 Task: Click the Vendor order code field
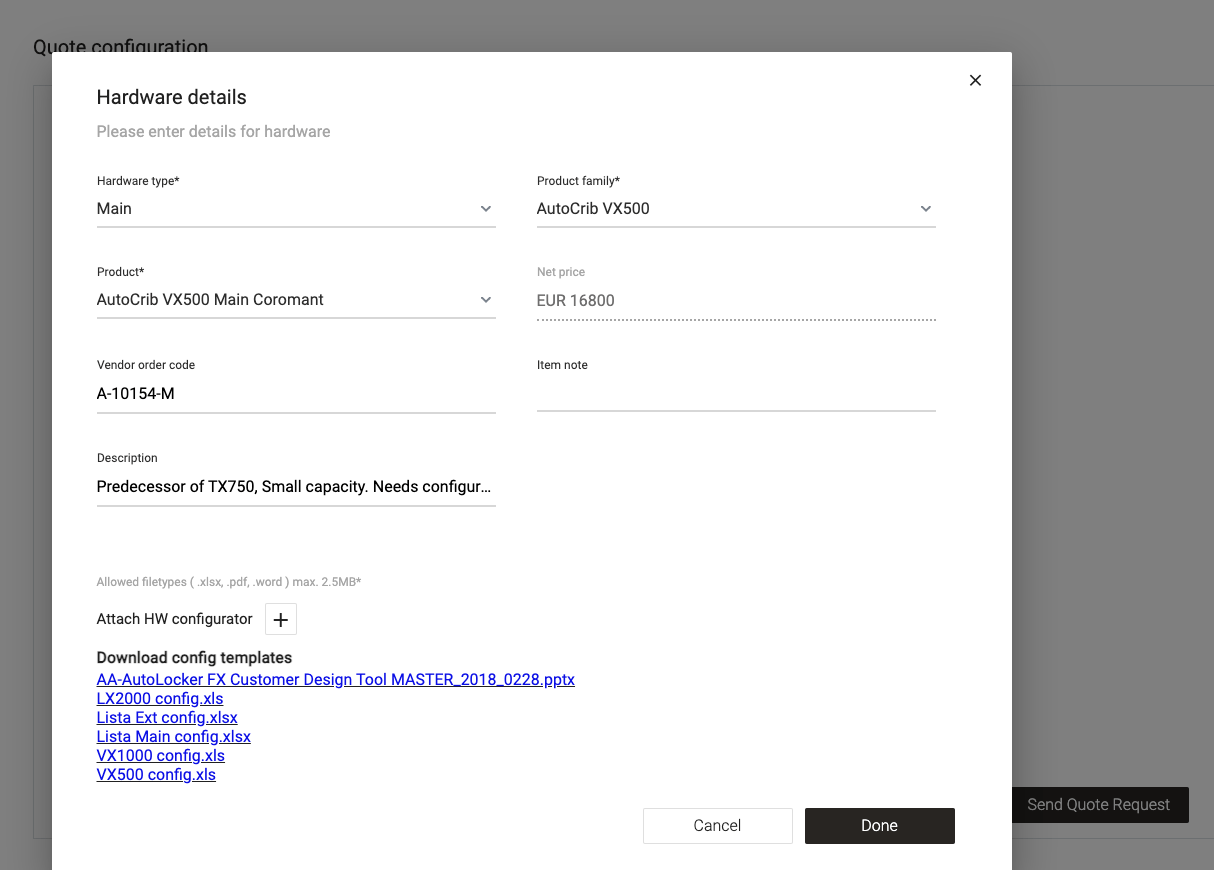pyautogui.click(x=295, y=394)
